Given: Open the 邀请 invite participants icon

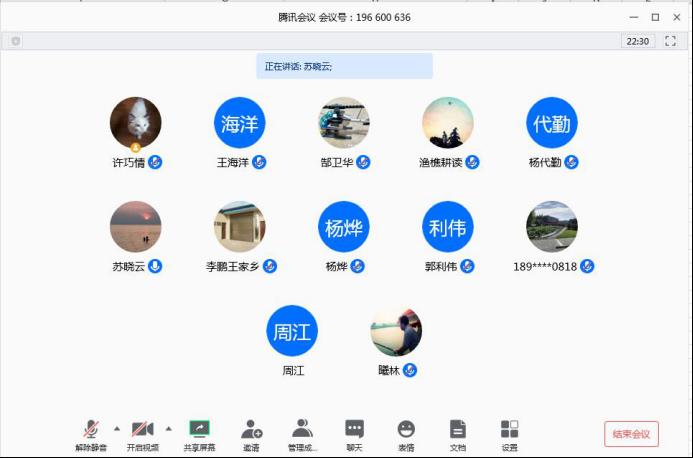Looking at the screenshot, I should click(x=251, y=430).
